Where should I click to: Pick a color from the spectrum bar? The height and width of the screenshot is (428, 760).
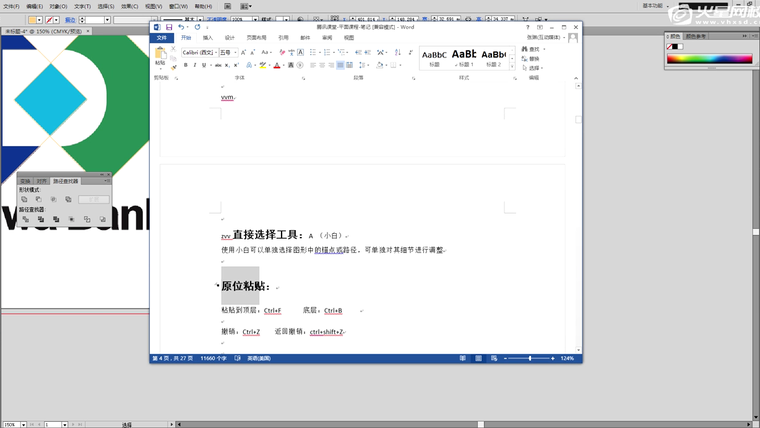pyautogui.click(x=708, y=59)
